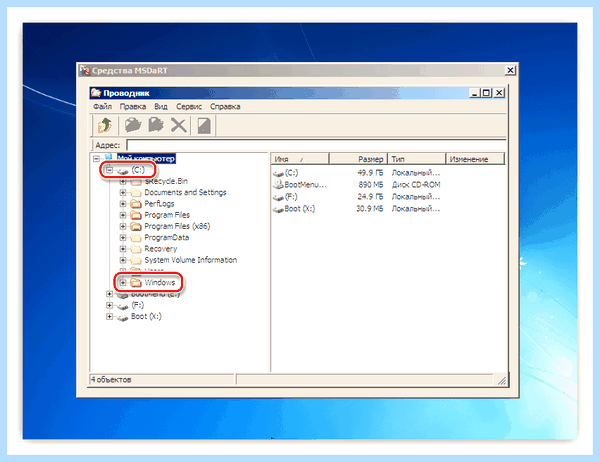
Task: Select Documents and Settings in tree
Action: (185, 192)
